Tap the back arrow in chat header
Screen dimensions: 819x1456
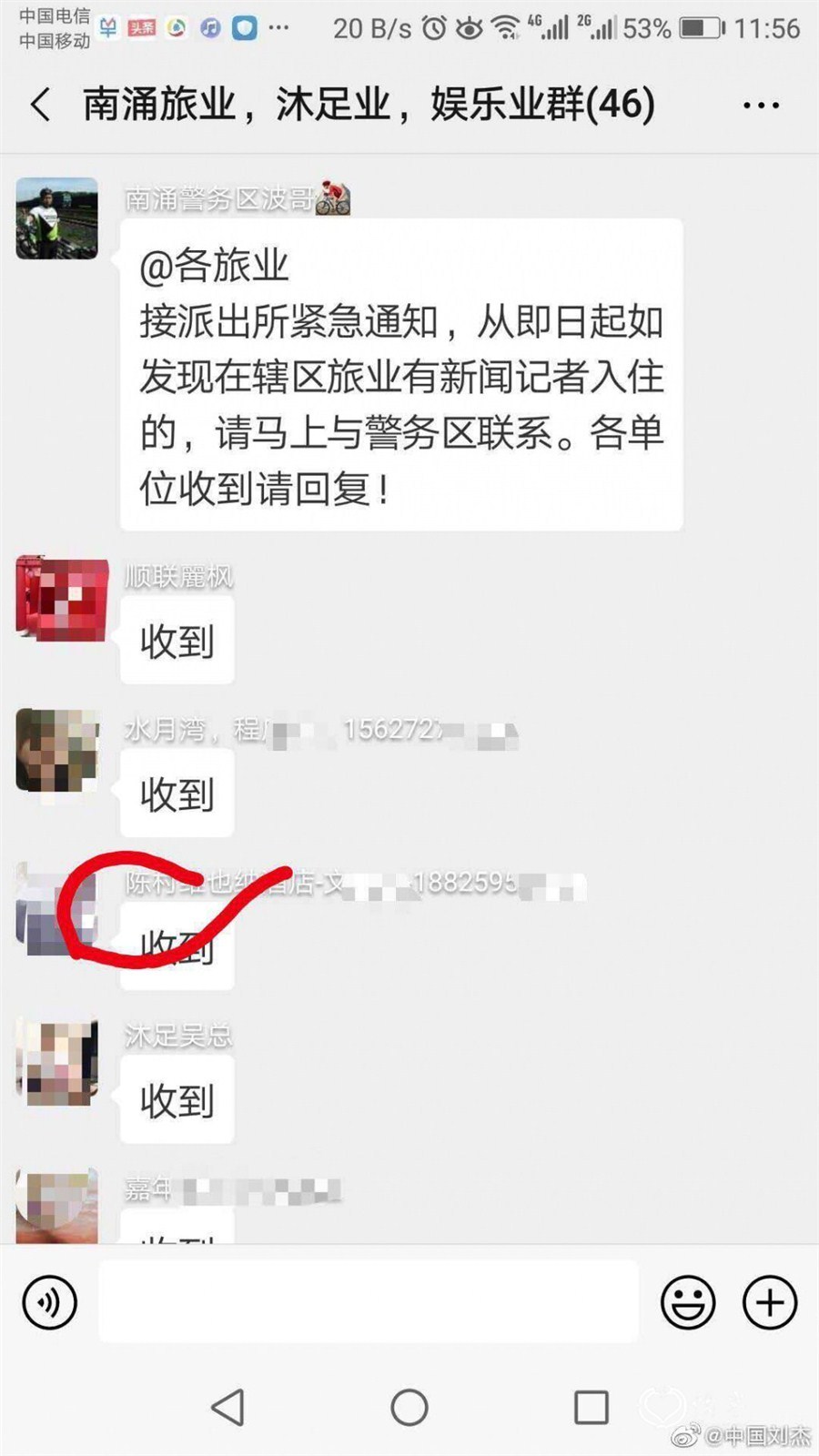[41, 105]
